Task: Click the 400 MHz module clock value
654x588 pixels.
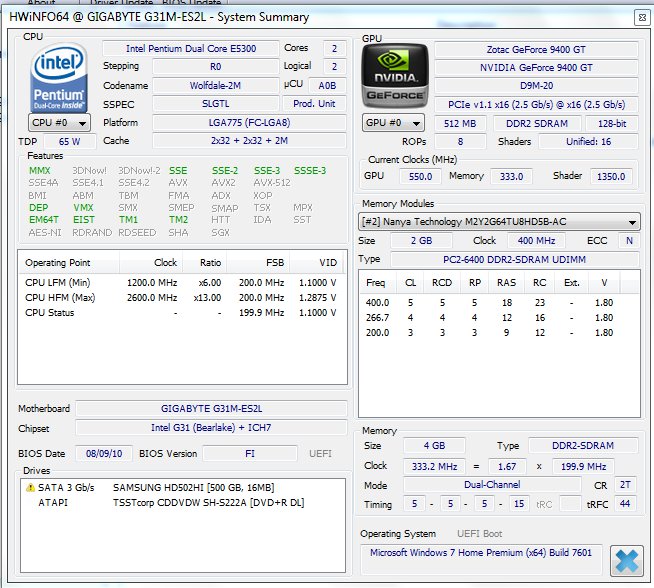Action: [x=536, y=241]
